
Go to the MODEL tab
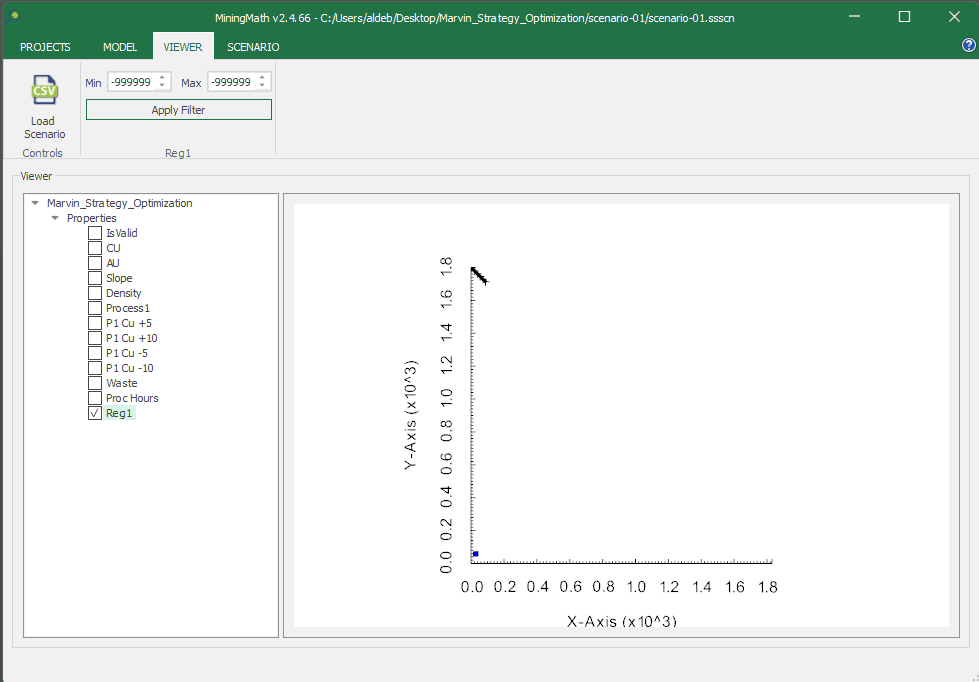120,47
